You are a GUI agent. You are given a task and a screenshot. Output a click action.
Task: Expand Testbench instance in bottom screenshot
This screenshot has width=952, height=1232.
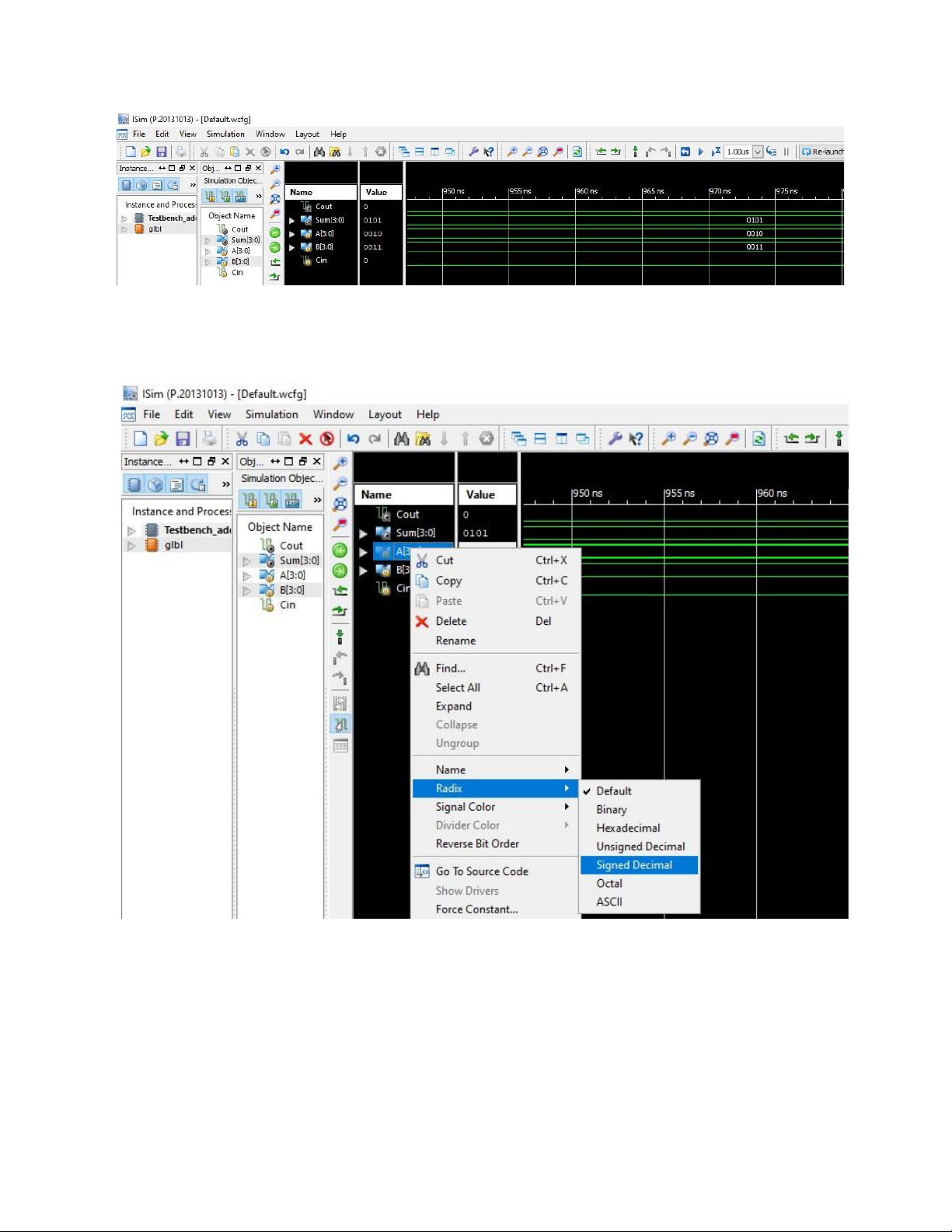pyautogui.click(x=131, y=530)
